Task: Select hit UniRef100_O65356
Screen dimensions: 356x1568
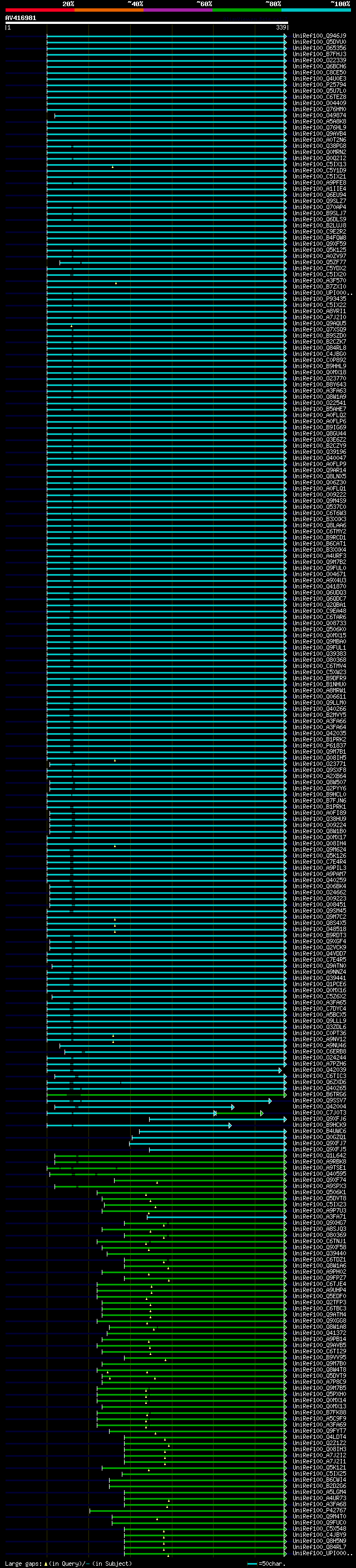Action: 319,48
